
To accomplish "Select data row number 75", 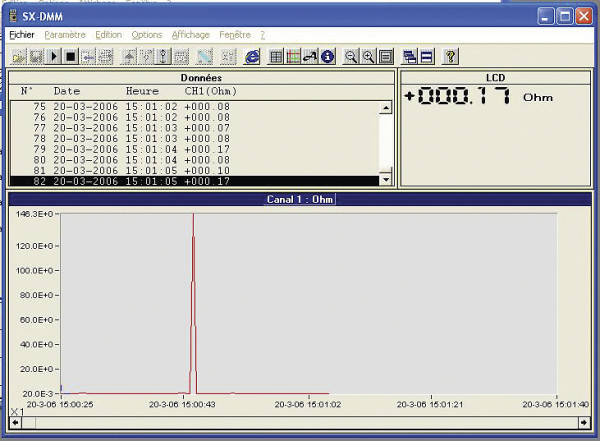I will pyautogui.click(x=194, y=106).
